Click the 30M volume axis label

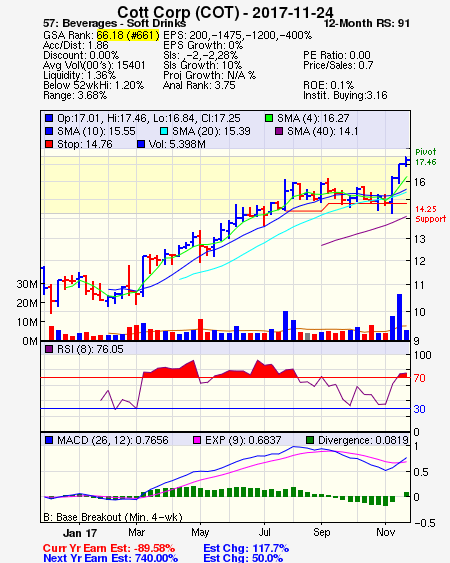point(27,284)
